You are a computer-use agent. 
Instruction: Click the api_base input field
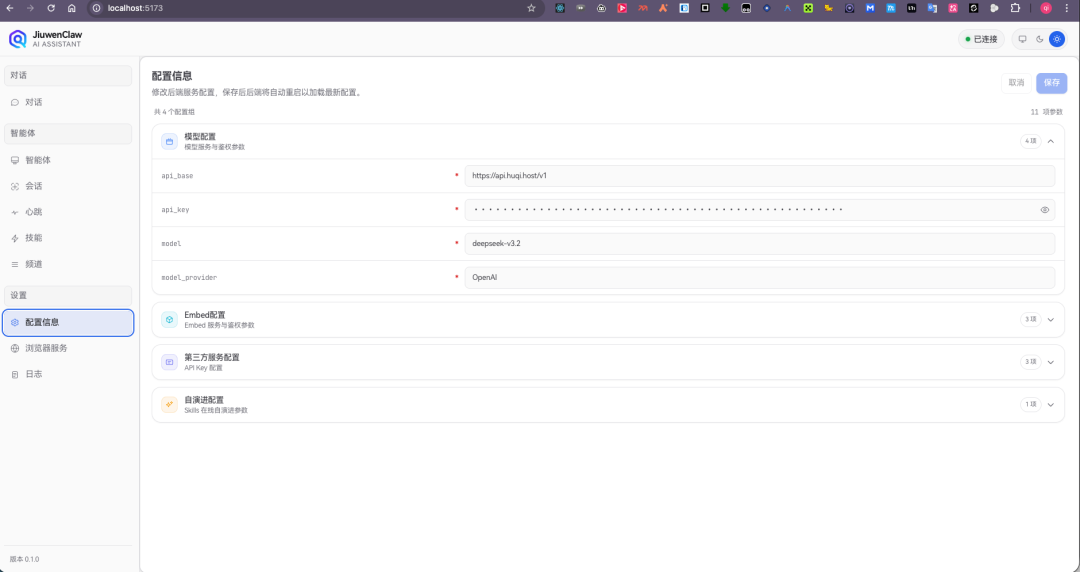point(760,176)
